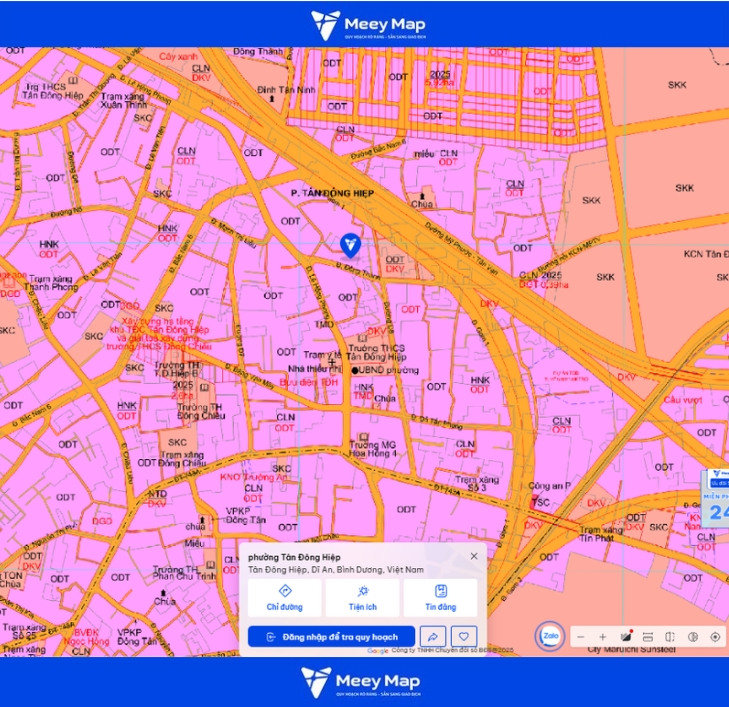Favorite this location with the heart icon
Screen dimensions: 729x707
(x=464, y=636)
